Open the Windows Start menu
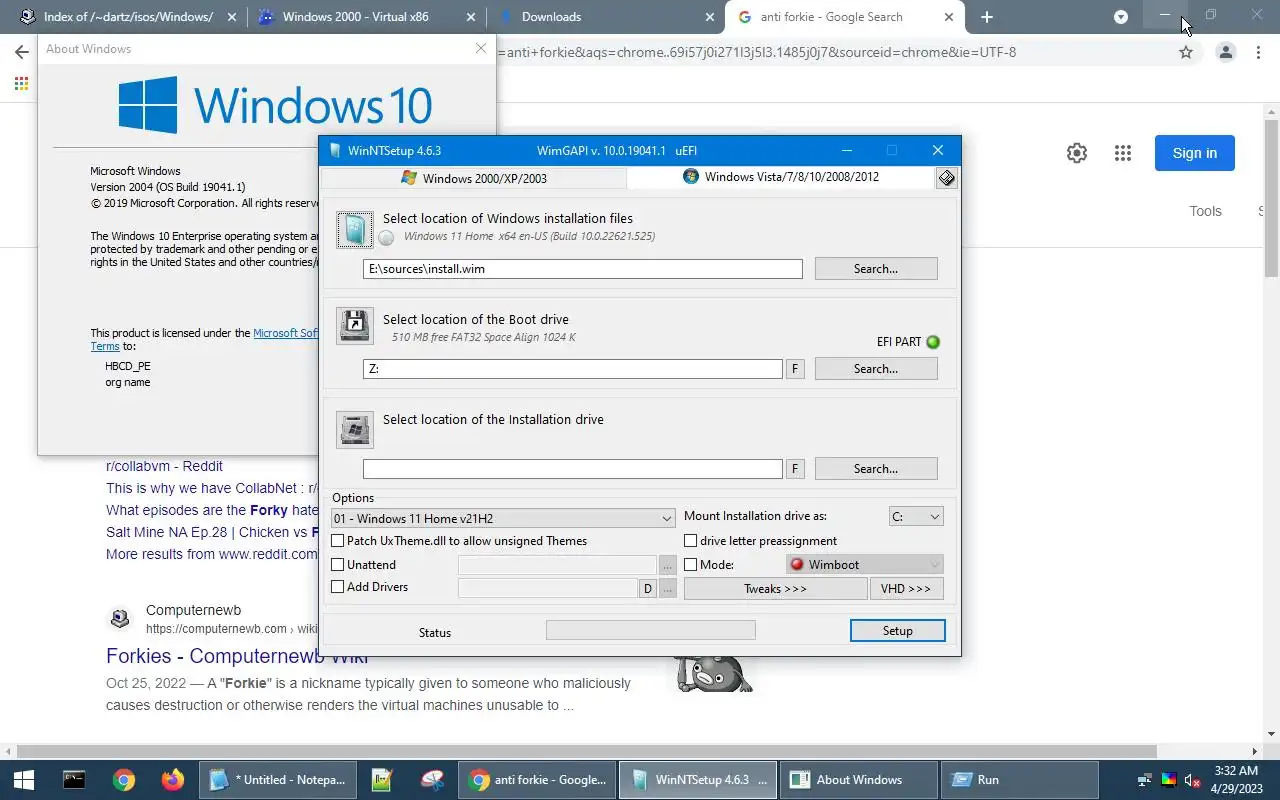Image resolution: width=1280 pixels, height=800 pixels. pyautogui.click(x=24, y=780)
